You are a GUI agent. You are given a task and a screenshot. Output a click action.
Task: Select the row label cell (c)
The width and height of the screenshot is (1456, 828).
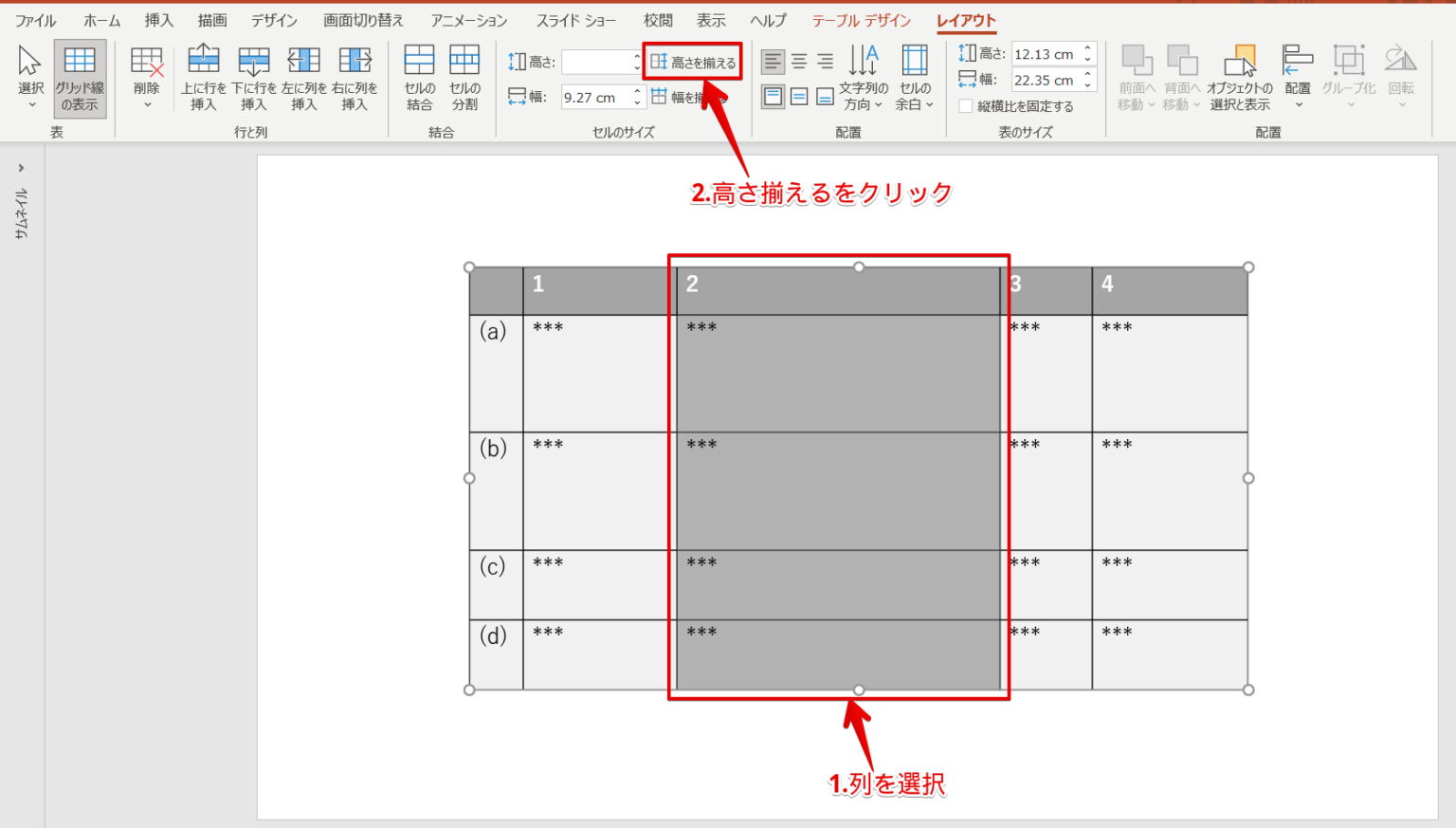(496, 585)
